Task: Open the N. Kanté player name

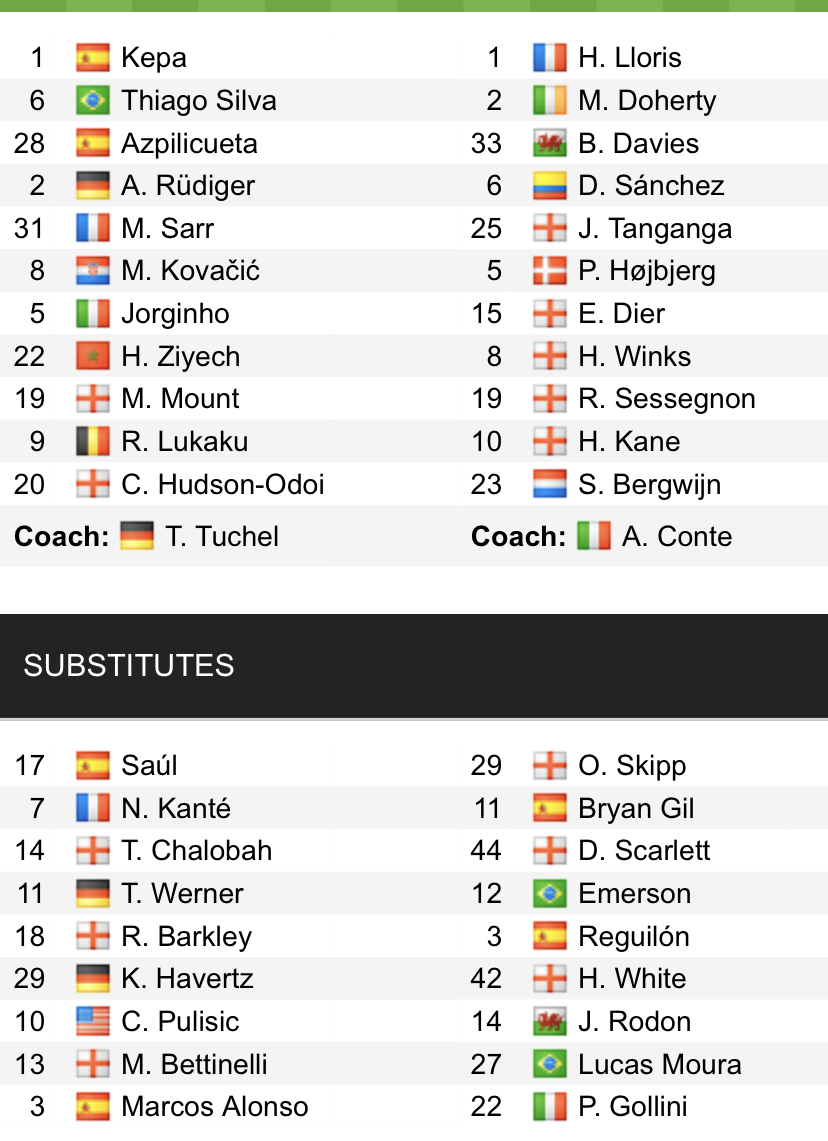Action: point(176,808)
